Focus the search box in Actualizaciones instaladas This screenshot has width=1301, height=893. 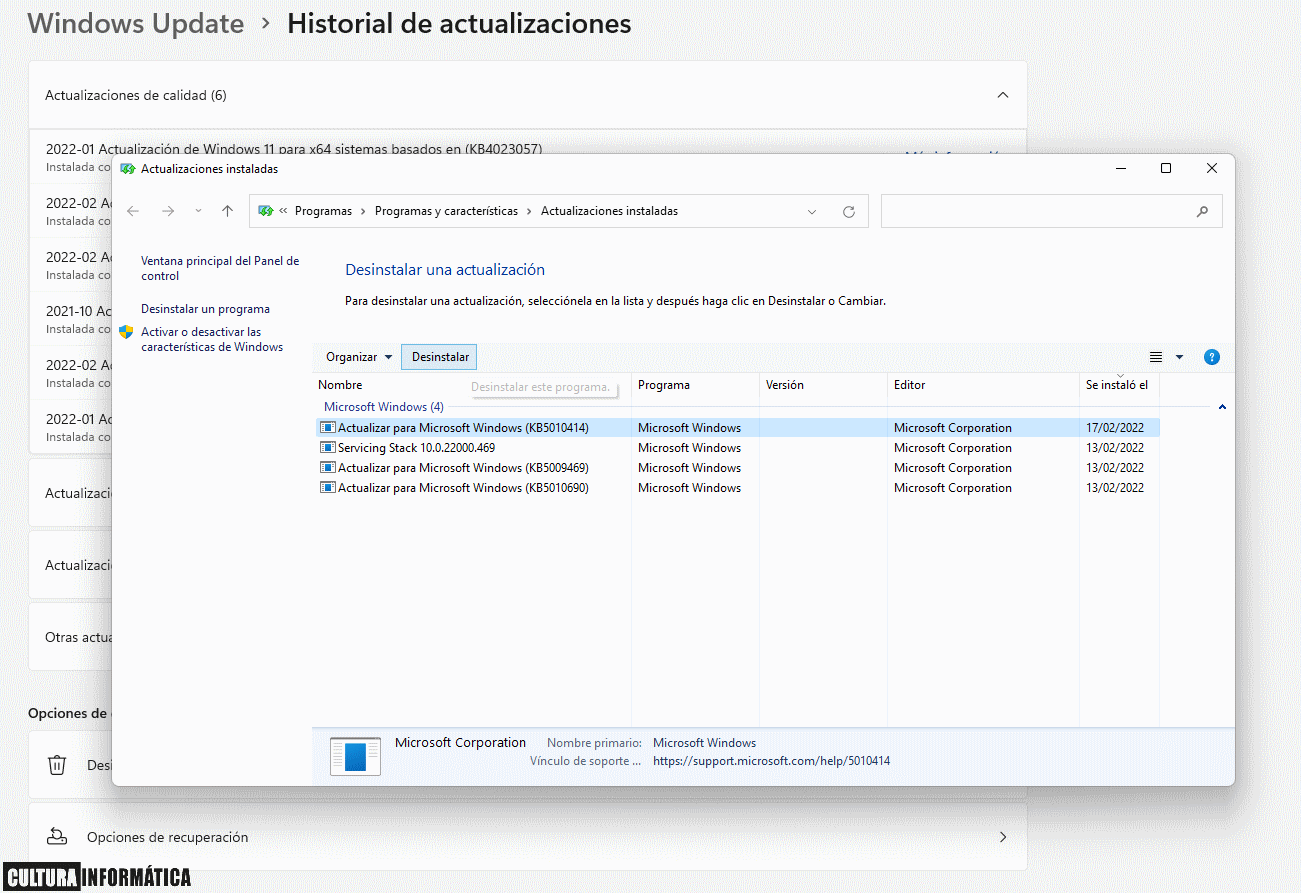(x=1051, y=211)
